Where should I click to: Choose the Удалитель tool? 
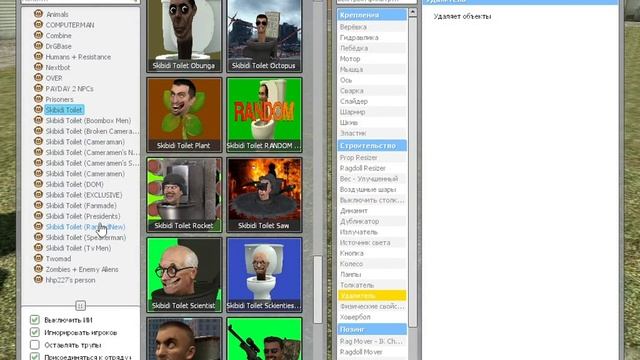372,296
